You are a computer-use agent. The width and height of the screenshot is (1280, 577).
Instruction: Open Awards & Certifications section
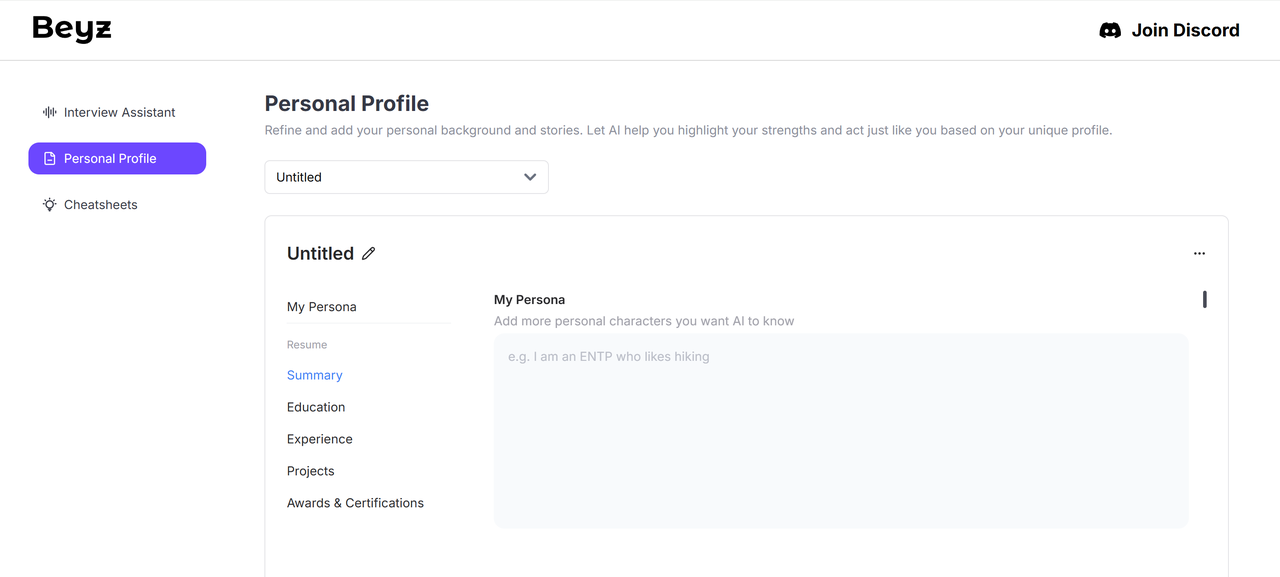click(355, 503)
